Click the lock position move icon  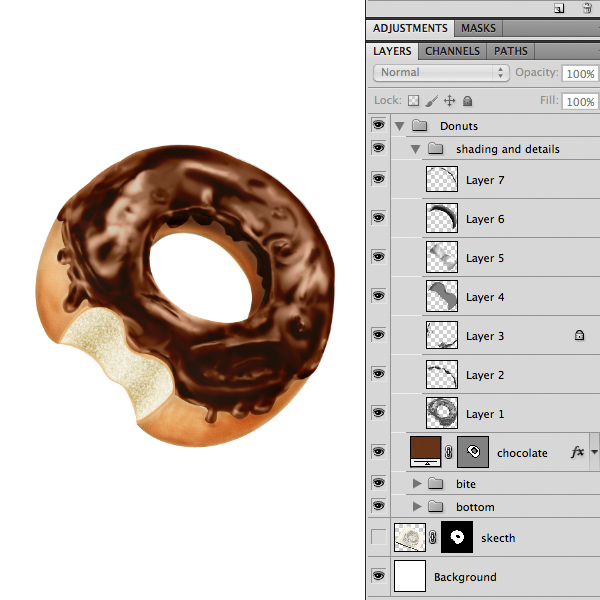click(x=450, y=101)
